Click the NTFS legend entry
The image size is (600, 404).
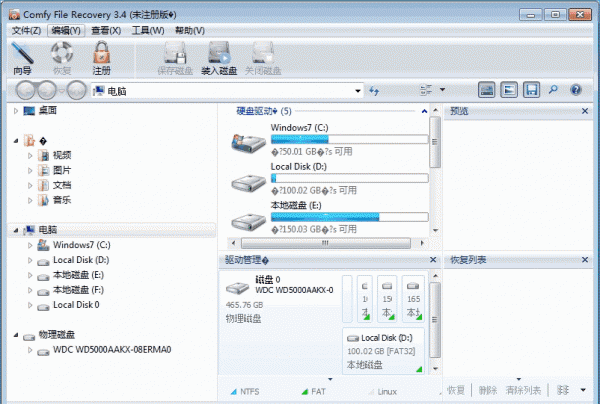pos(245,392)
